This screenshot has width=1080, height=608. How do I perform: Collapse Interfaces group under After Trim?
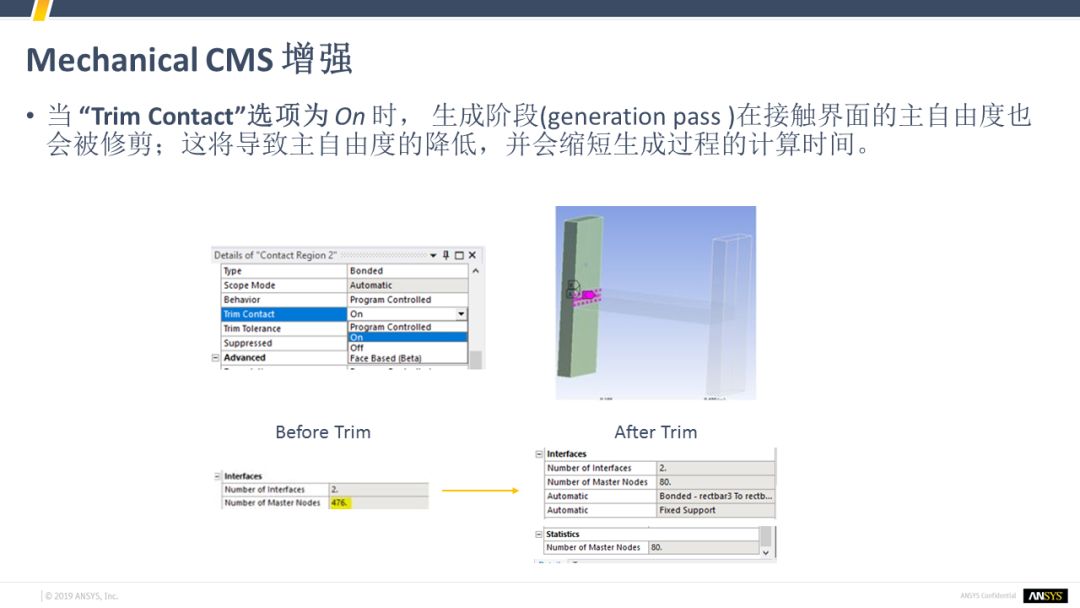tap(539, 454)
